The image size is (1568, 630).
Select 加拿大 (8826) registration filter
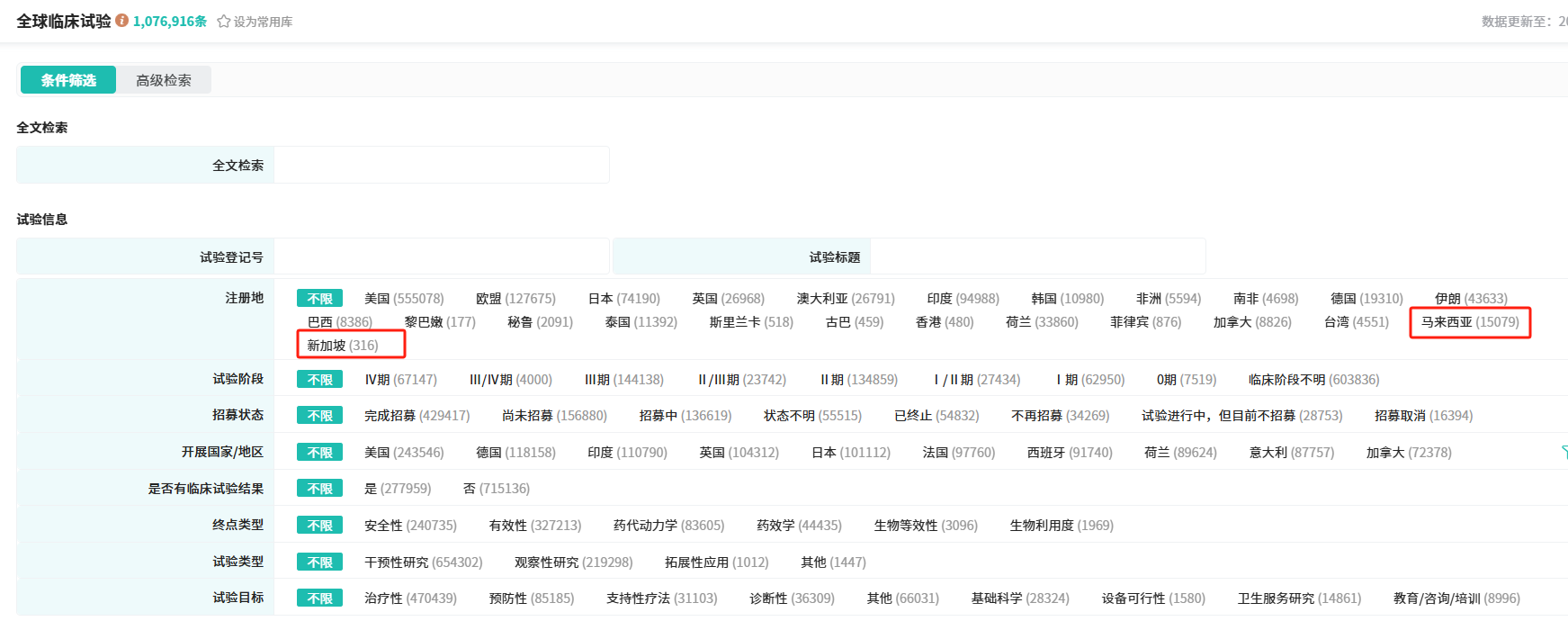pos(1252,322)
